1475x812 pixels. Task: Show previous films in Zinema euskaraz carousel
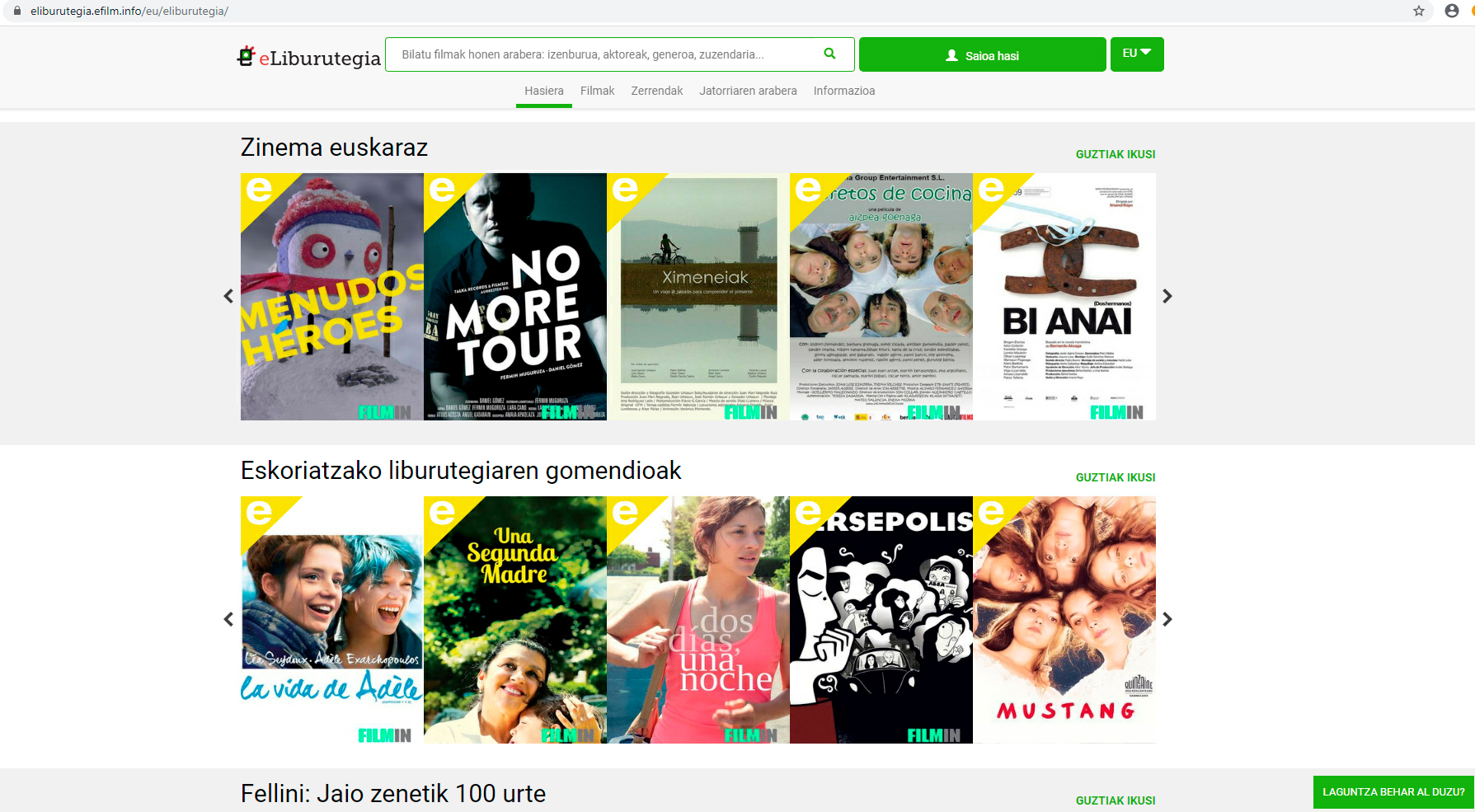pos(228,296)
